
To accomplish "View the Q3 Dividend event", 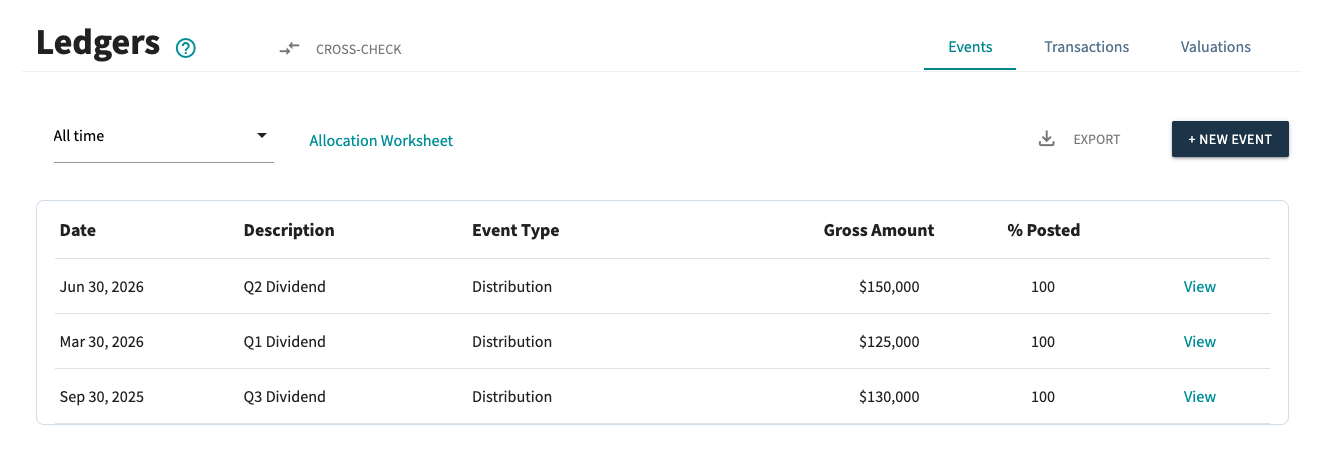I will 1199,397.
